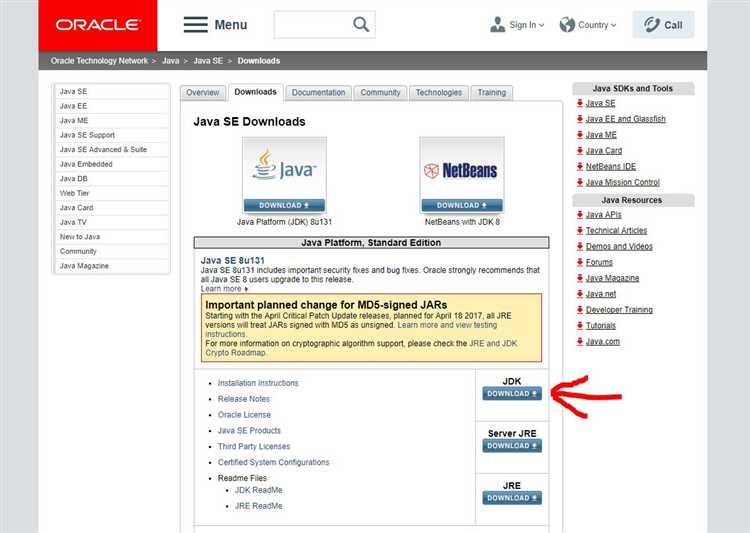Image resolution: width=750 pixels, height=533 pixels.
Task: Open the Technologies tab
Action: coord(439,92)
